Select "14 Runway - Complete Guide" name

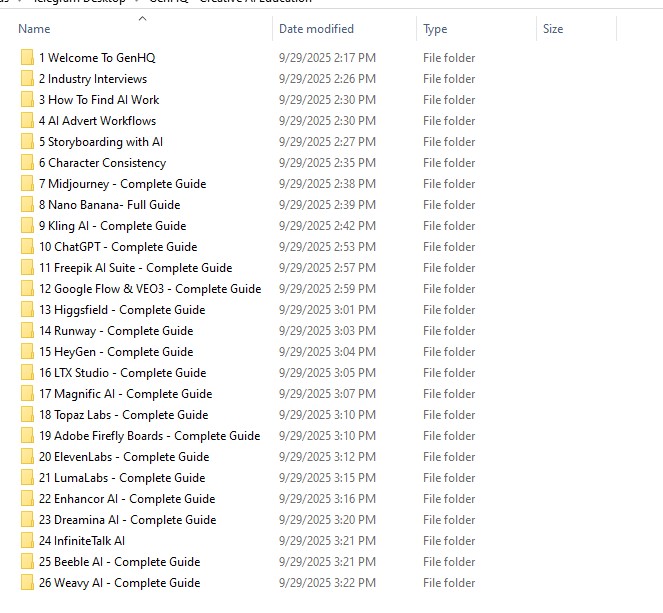116,331
